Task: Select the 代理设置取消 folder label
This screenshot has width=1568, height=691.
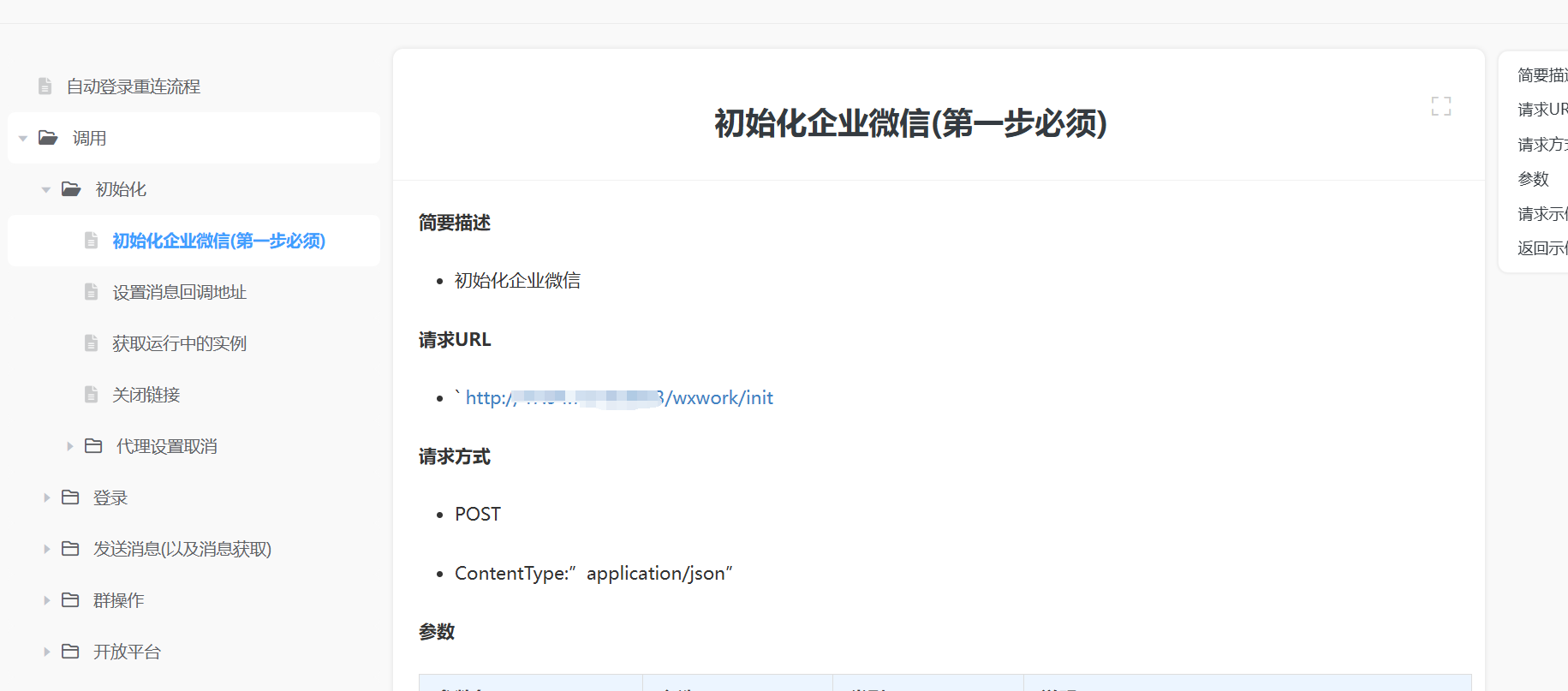Action: tap(166, 446)
